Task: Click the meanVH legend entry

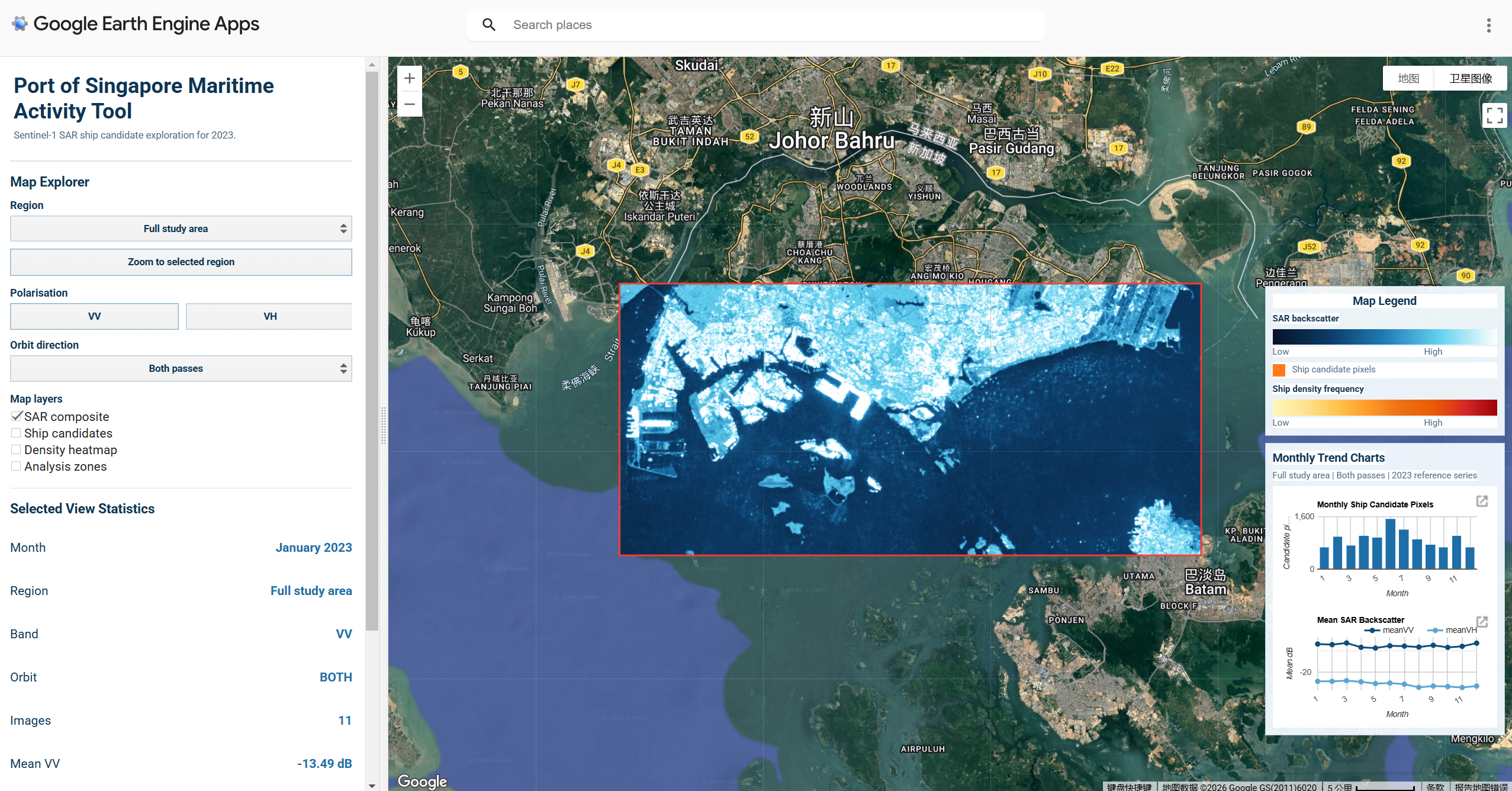Action: tap(1452, 630)
